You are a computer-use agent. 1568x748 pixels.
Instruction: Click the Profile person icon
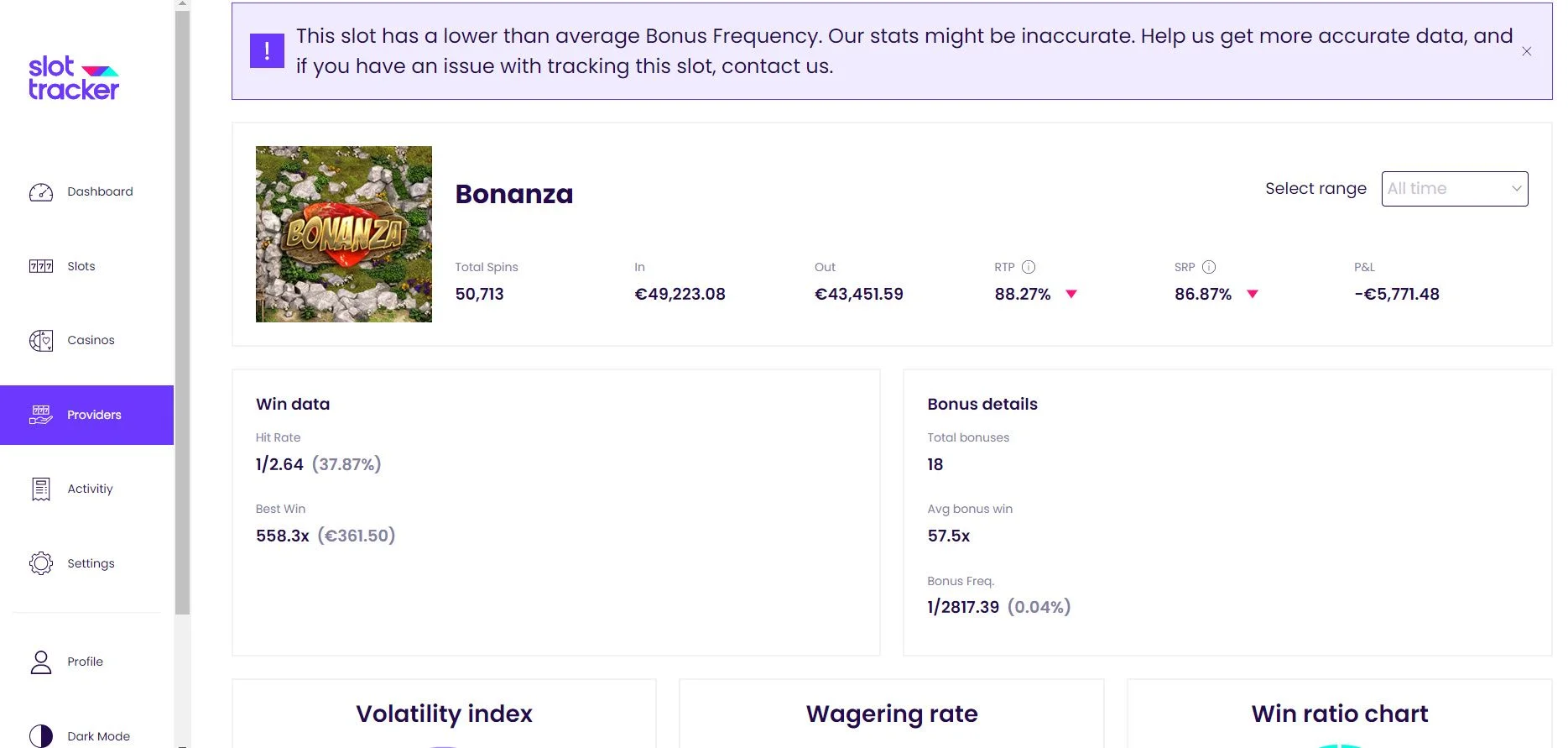point(41,662)
